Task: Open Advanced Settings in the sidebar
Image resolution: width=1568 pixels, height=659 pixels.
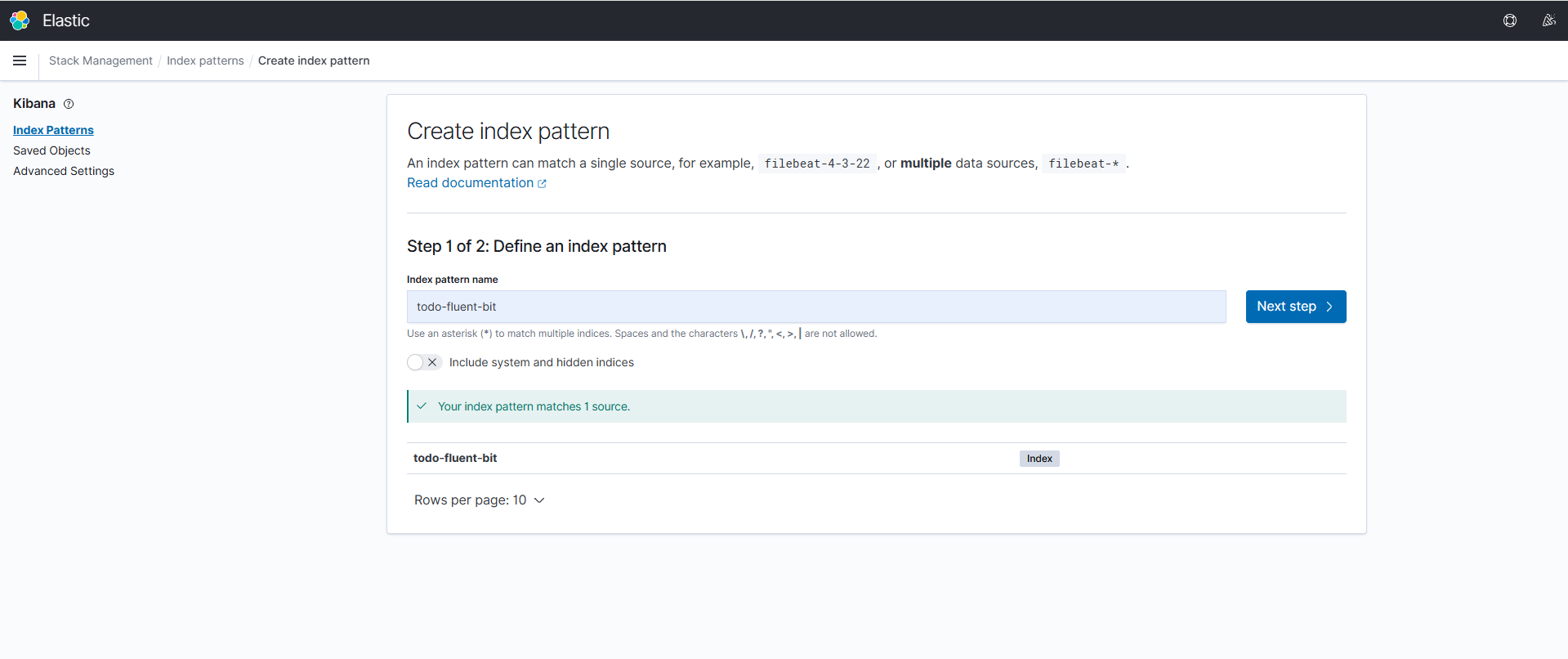Action: pos(64,171)
